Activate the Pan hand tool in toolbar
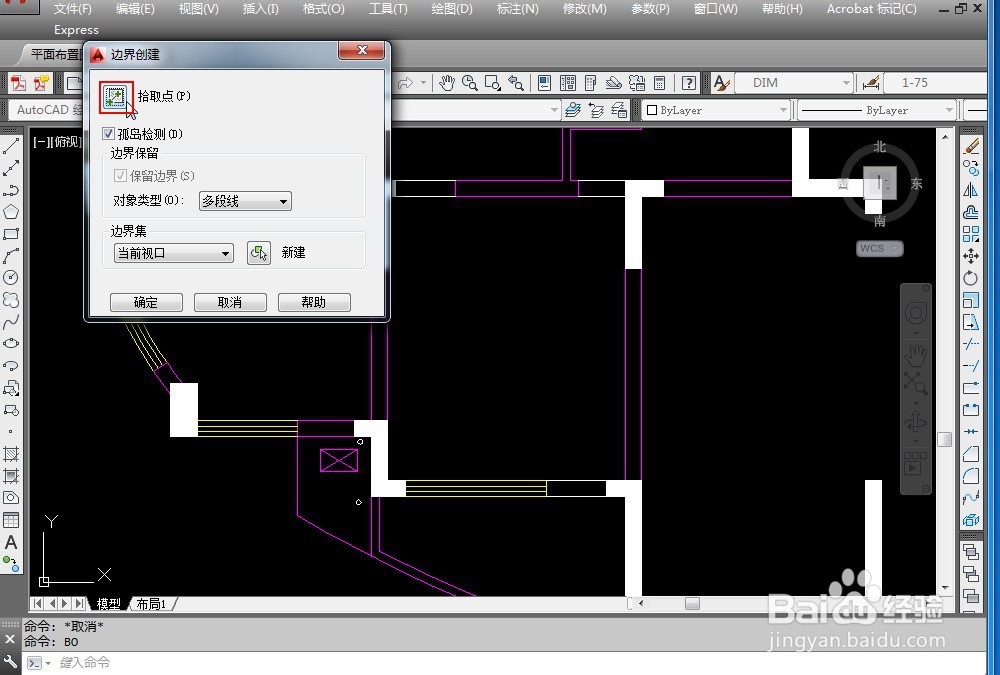This screenshot has width=1000, height=675. tap(446, 83)
